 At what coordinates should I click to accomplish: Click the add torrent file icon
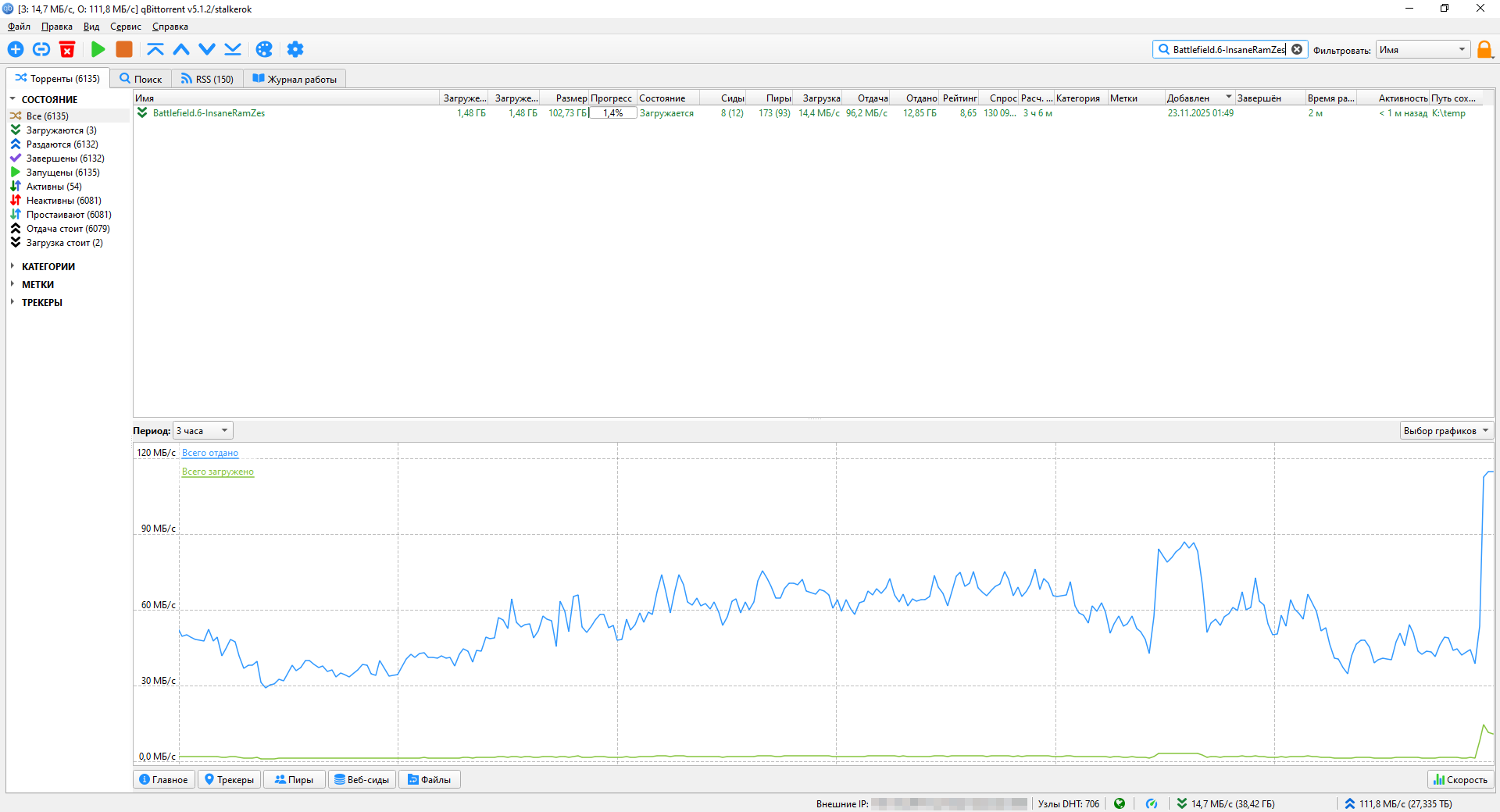[16, 49]
